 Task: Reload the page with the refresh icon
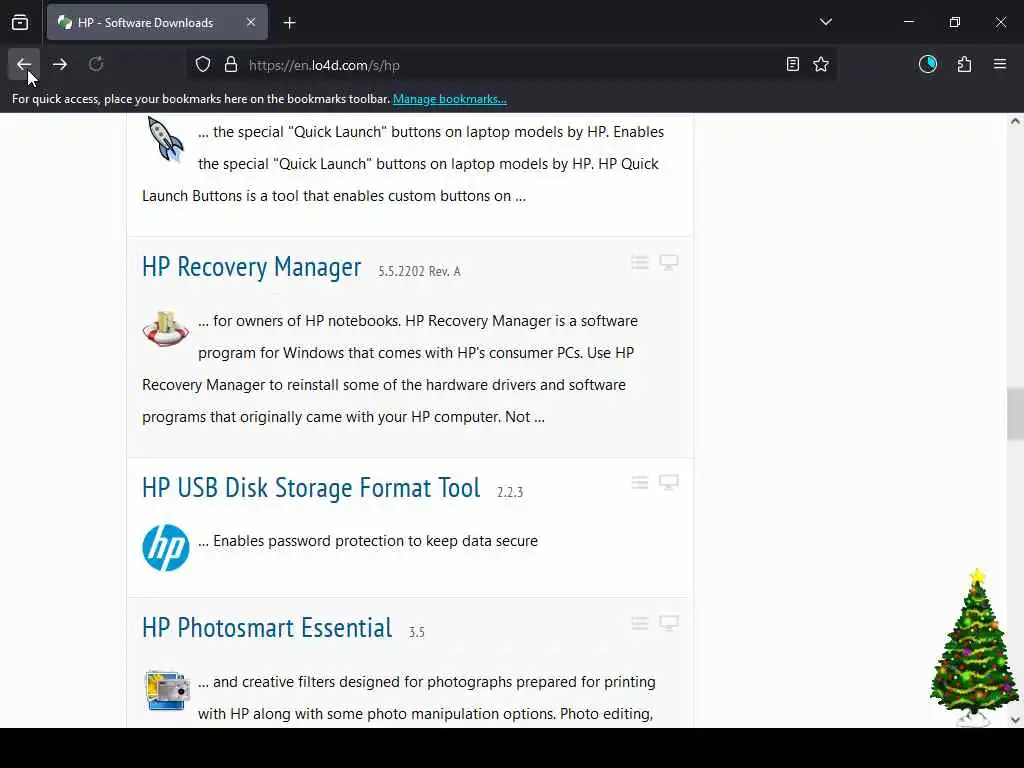[x=96, y=65]
